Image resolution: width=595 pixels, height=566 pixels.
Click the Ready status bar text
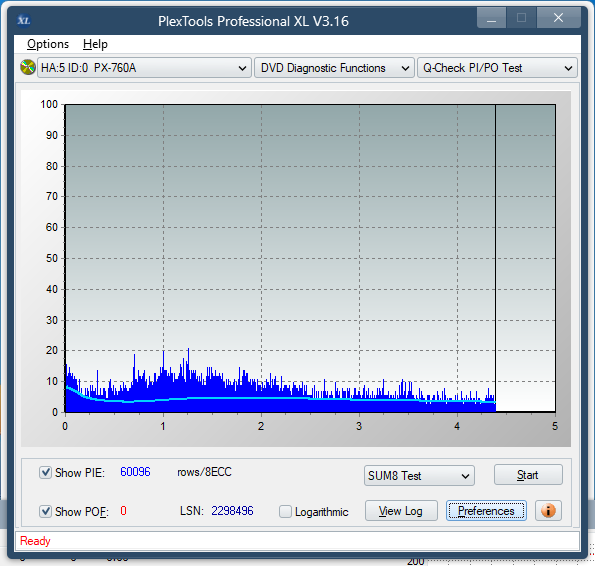pos(35,541)
